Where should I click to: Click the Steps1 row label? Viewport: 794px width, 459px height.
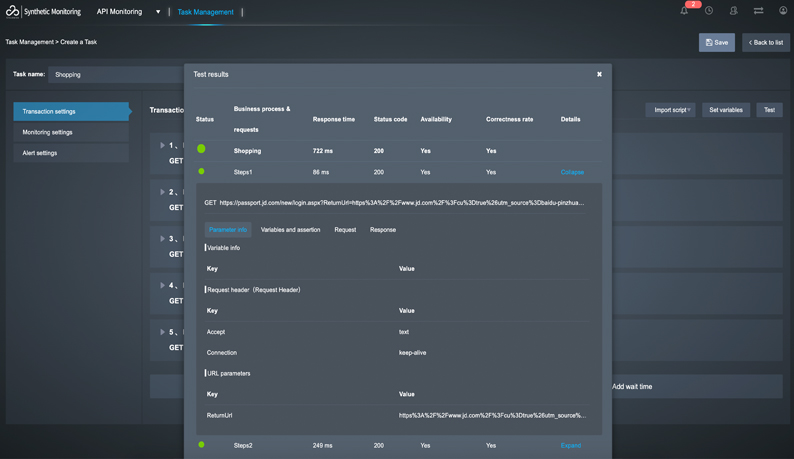(x=243, y=172)
